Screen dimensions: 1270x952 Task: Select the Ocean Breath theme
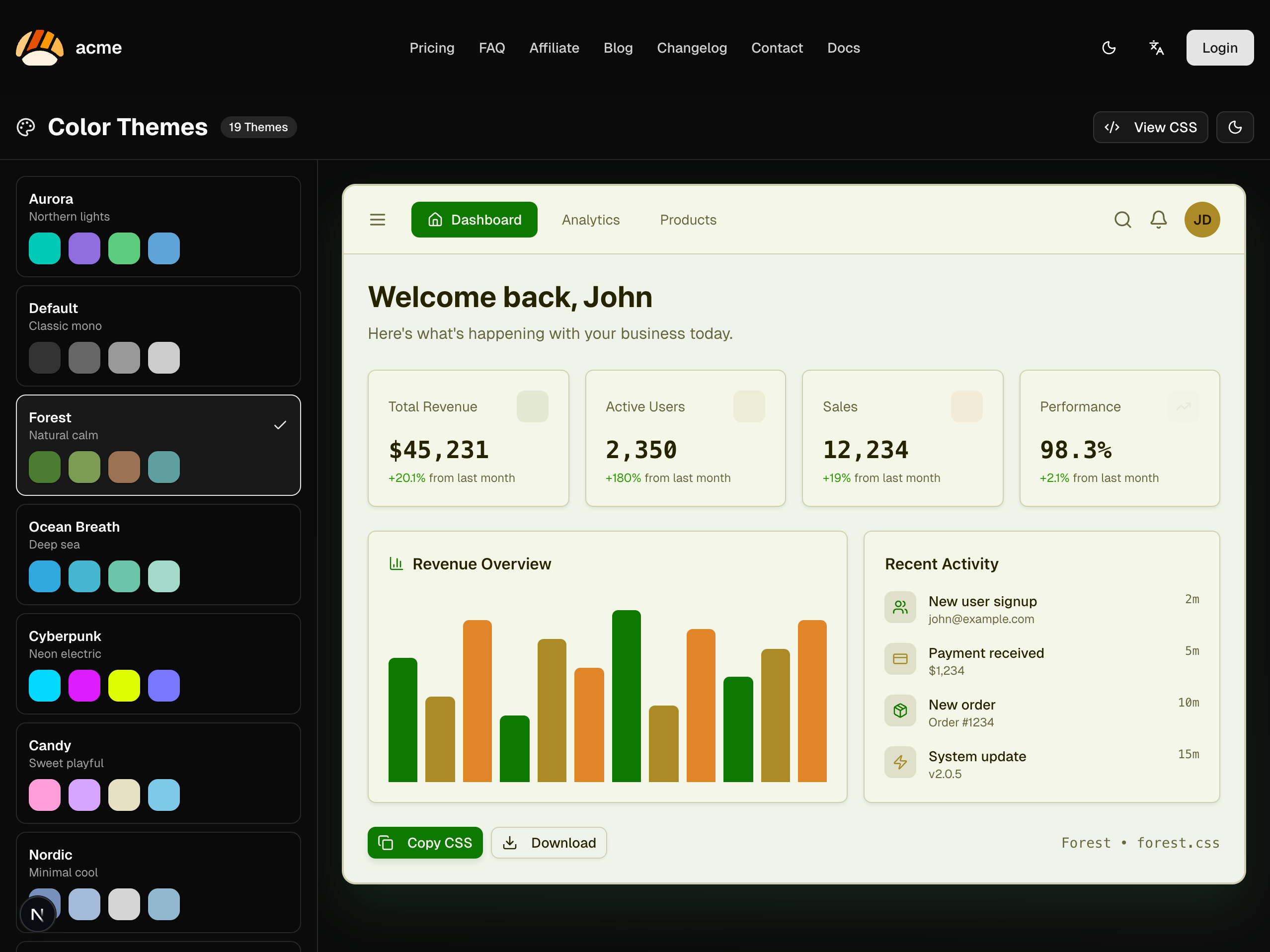[158, 554]
